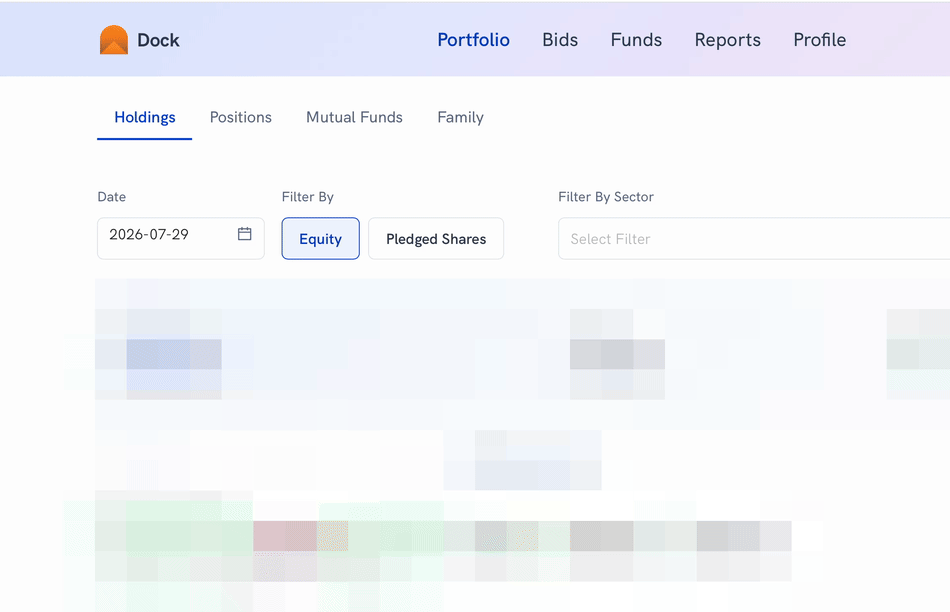Select the Holdings tab
Viewport: 950px width, 612px height.
tap(145, 118)
